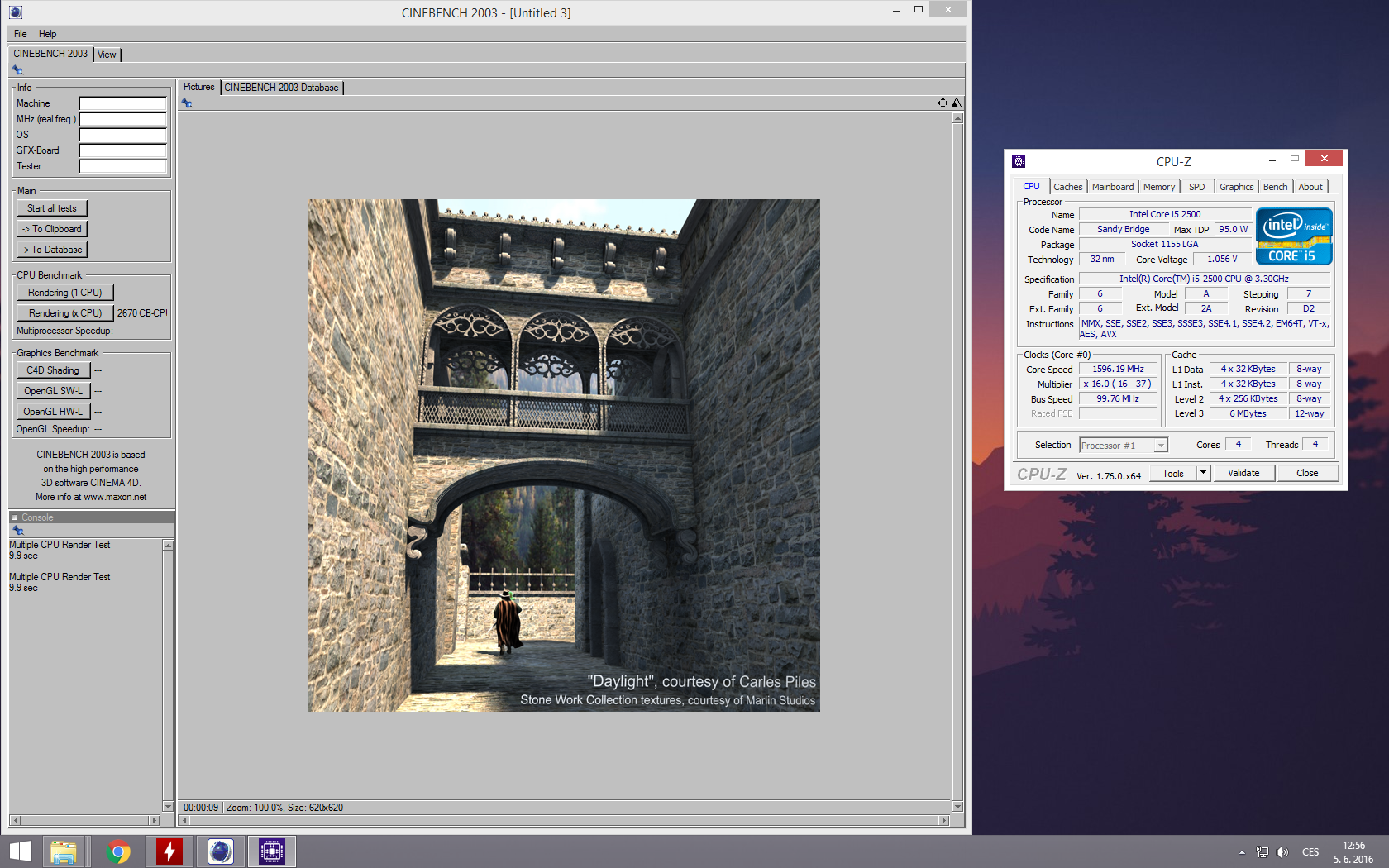Click the triangle zoom icon above picture
The width and height of the screenshot is (1389, 868).
(957, 103)
